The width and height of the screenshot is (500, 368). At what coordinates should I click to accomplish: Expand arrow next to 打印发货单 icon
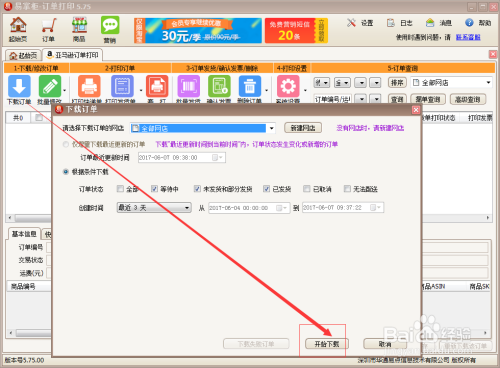pyautogui.click(x=140, y=90)
